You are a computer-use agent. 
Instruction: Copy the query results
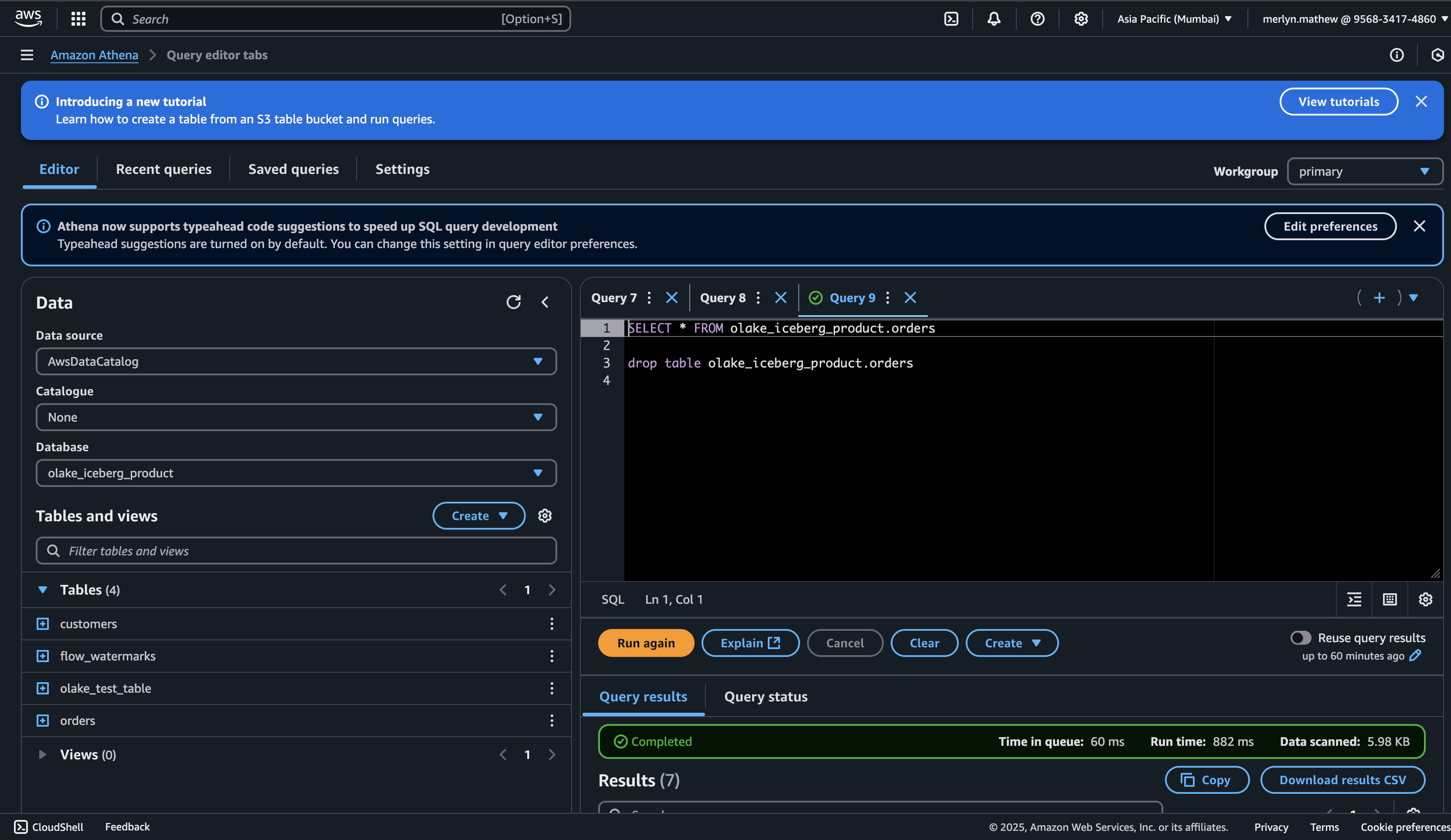[1207, 780]
